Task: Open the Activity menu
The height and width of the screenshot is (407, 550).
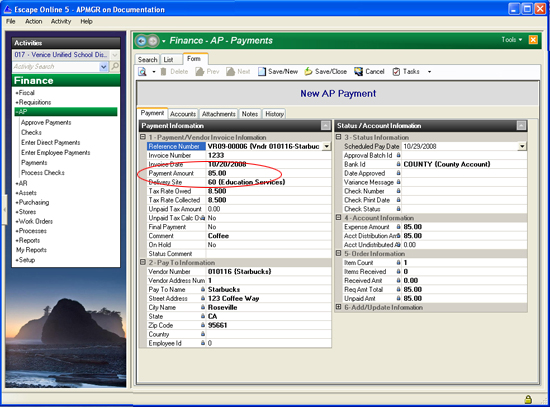Action: pyautogui.click(x=61, y=21)
